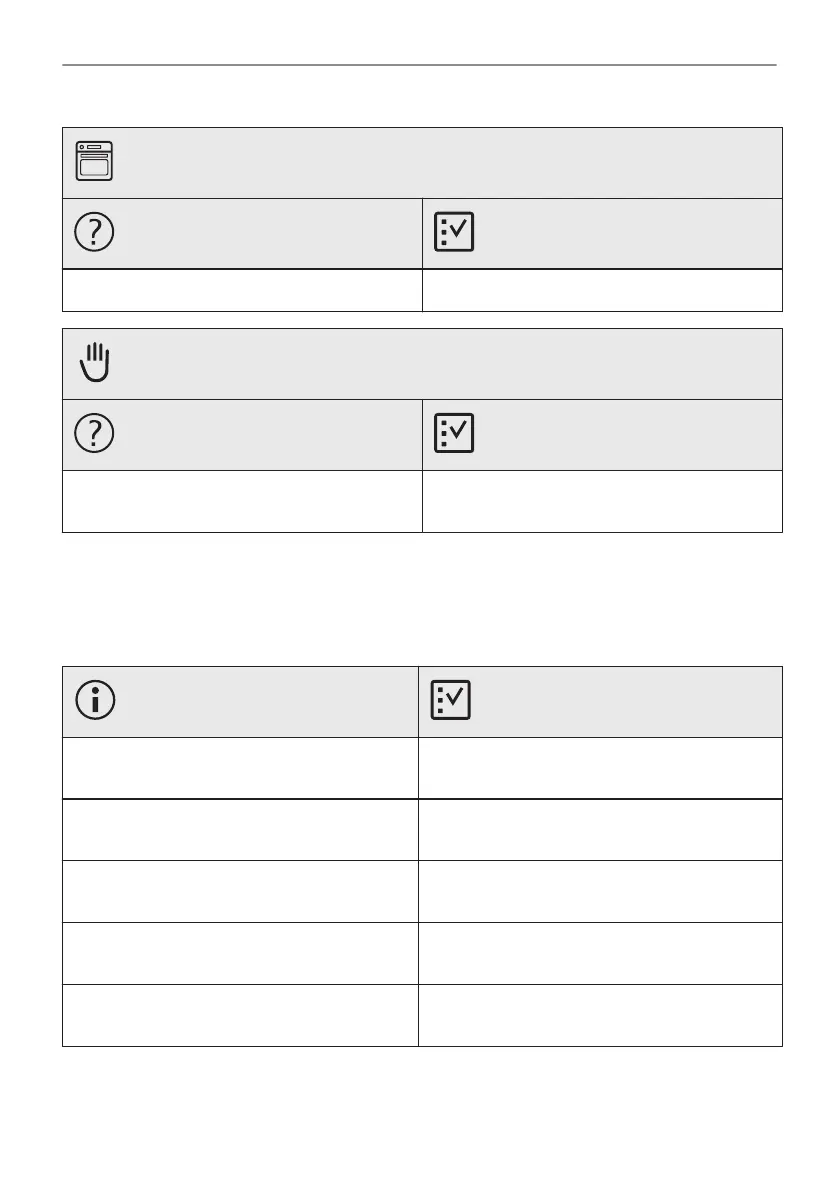Viewport: 839px width, 1191px height.
Task: Click the checklist icon under the hand section
Action: (x=454, y=434)
